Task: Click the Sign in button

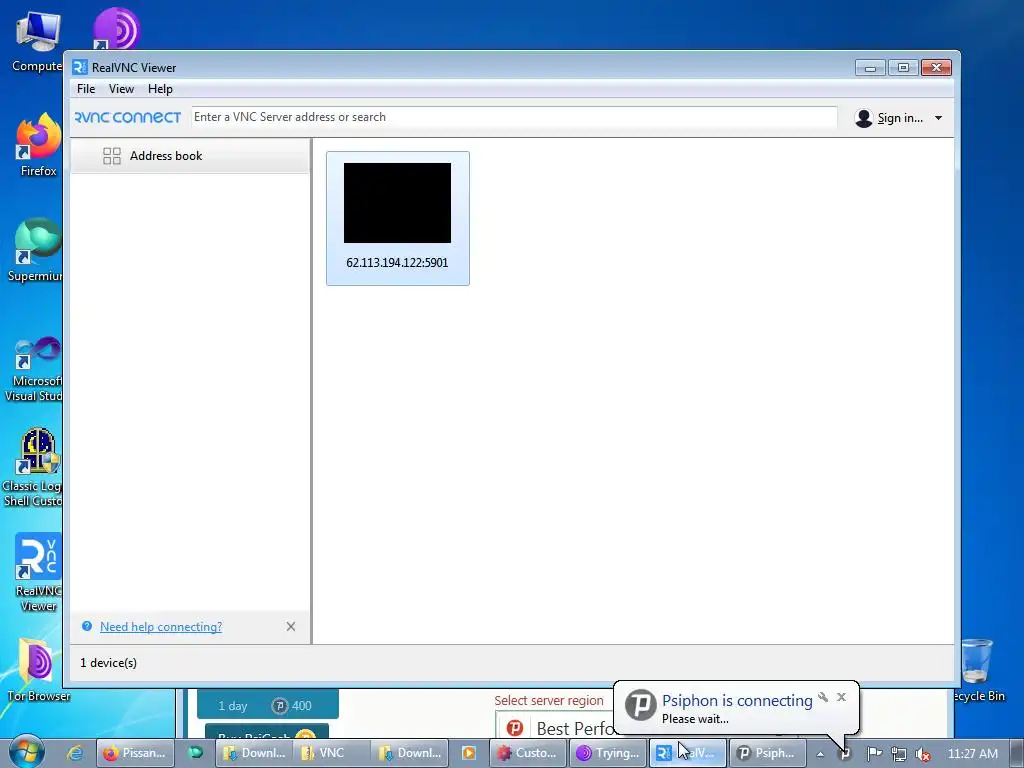Action: 899,118
